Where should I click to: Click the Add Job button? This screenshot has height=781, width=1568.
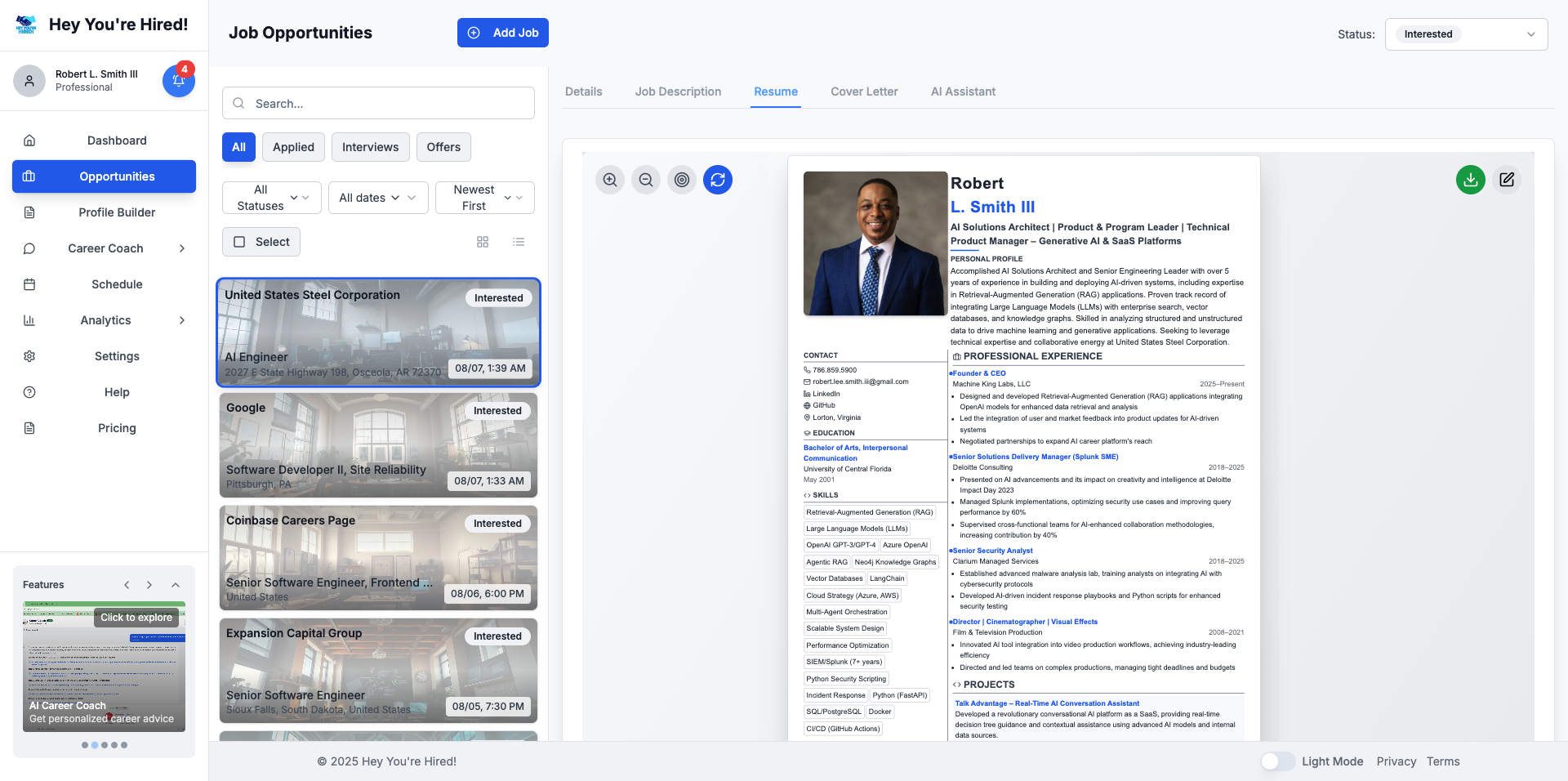pyautogui.click(x=503, y=33)
